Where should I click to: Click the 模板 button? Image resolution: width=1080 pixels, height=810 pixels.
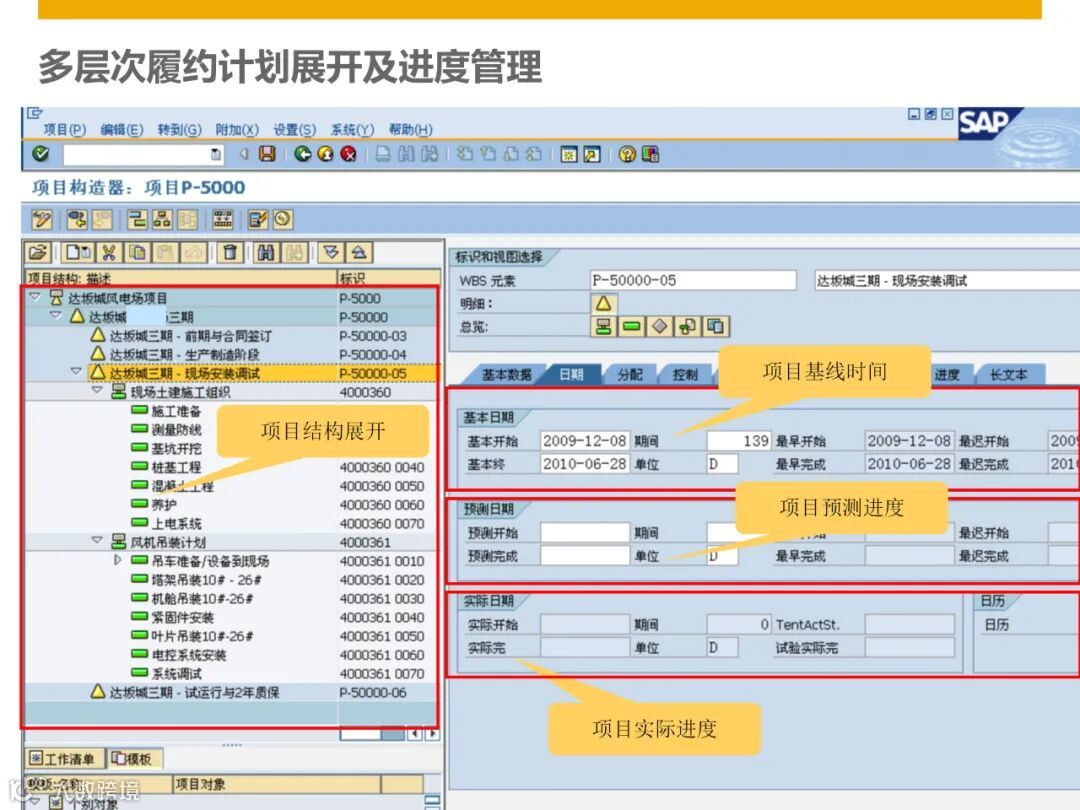pyautogui.click(x=134, y=759)
